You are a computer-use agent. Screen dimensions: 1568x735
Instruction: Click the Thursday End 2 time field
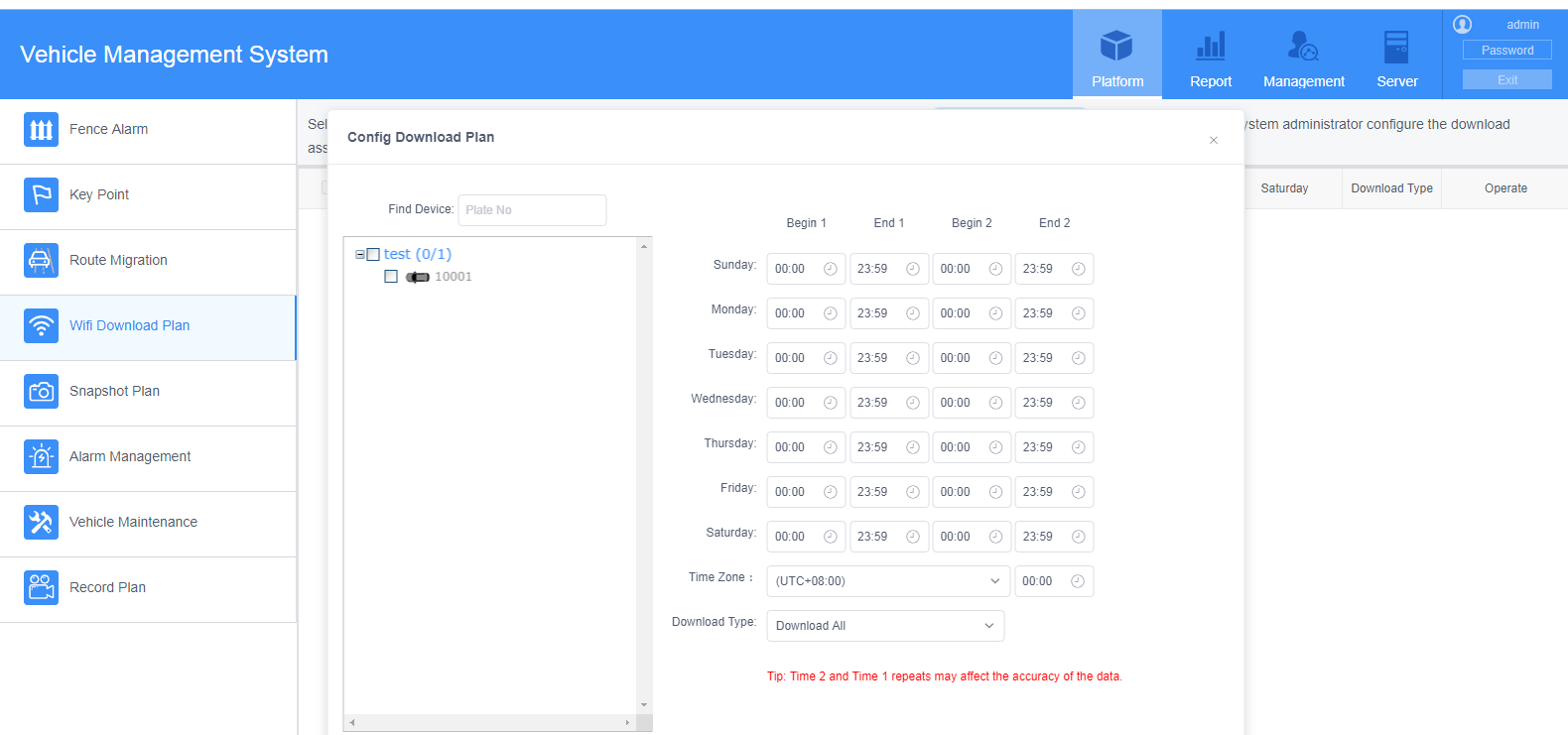pos(1054,447)
